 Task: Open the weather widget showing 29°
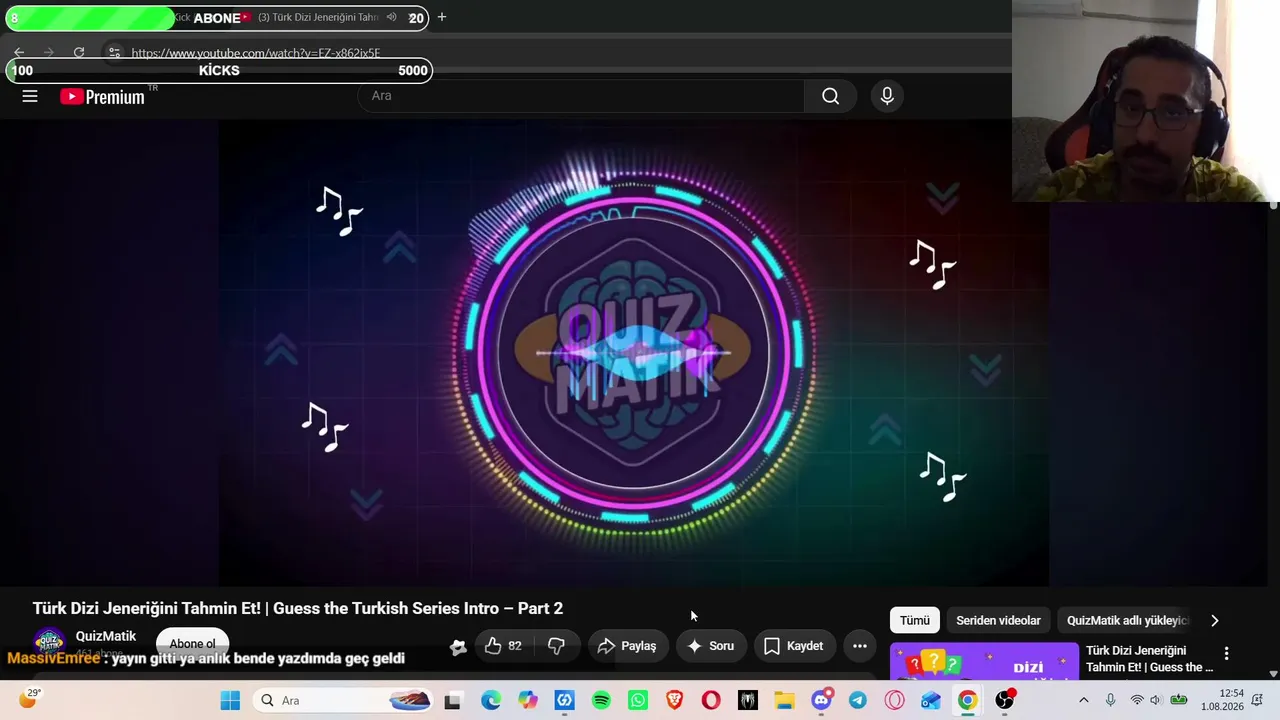coord(30,699)
